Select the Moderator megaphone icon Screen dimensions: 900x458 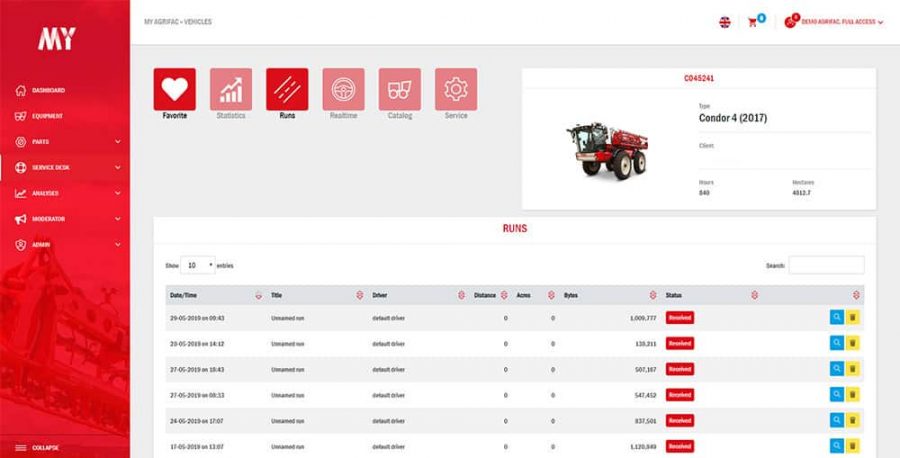21,219
